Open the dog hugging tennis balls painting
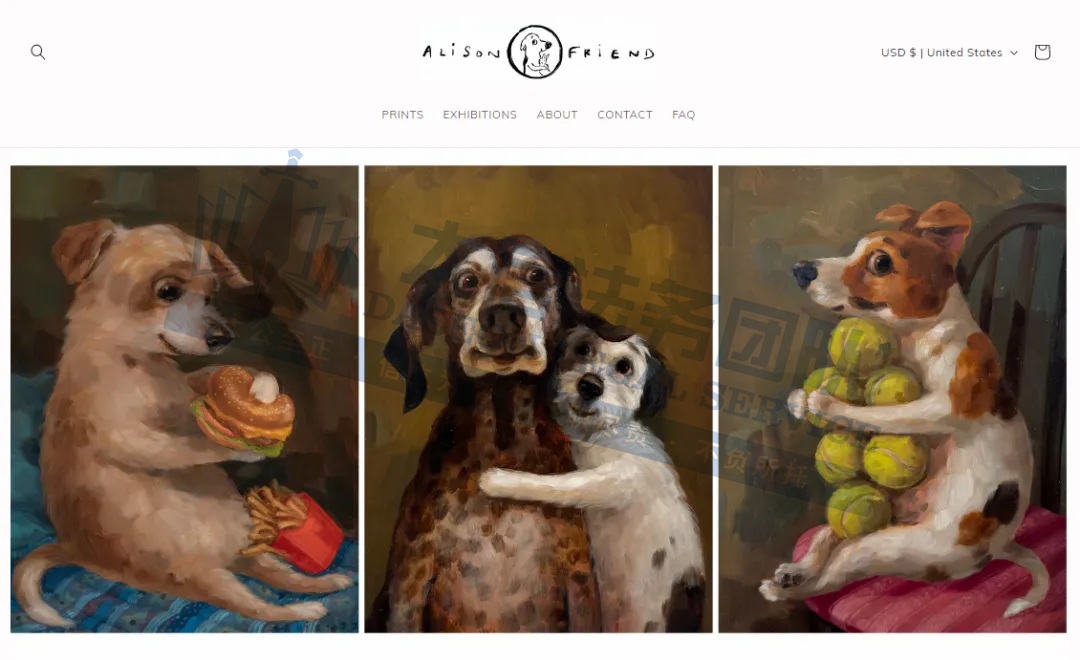 point(893,399)
